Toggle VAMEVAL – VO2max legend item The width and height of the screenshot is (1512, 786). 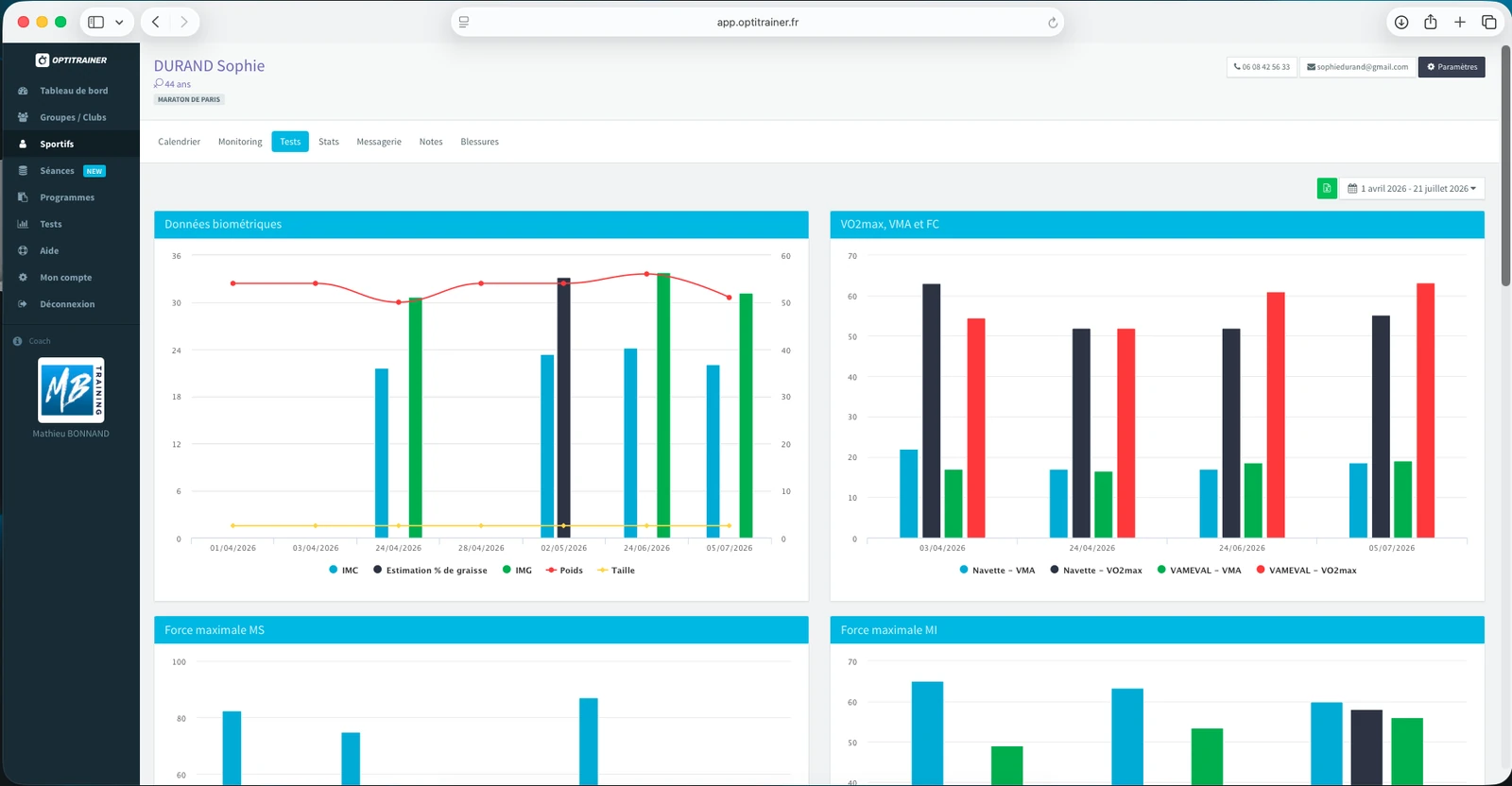click(x=1306, y=570)
